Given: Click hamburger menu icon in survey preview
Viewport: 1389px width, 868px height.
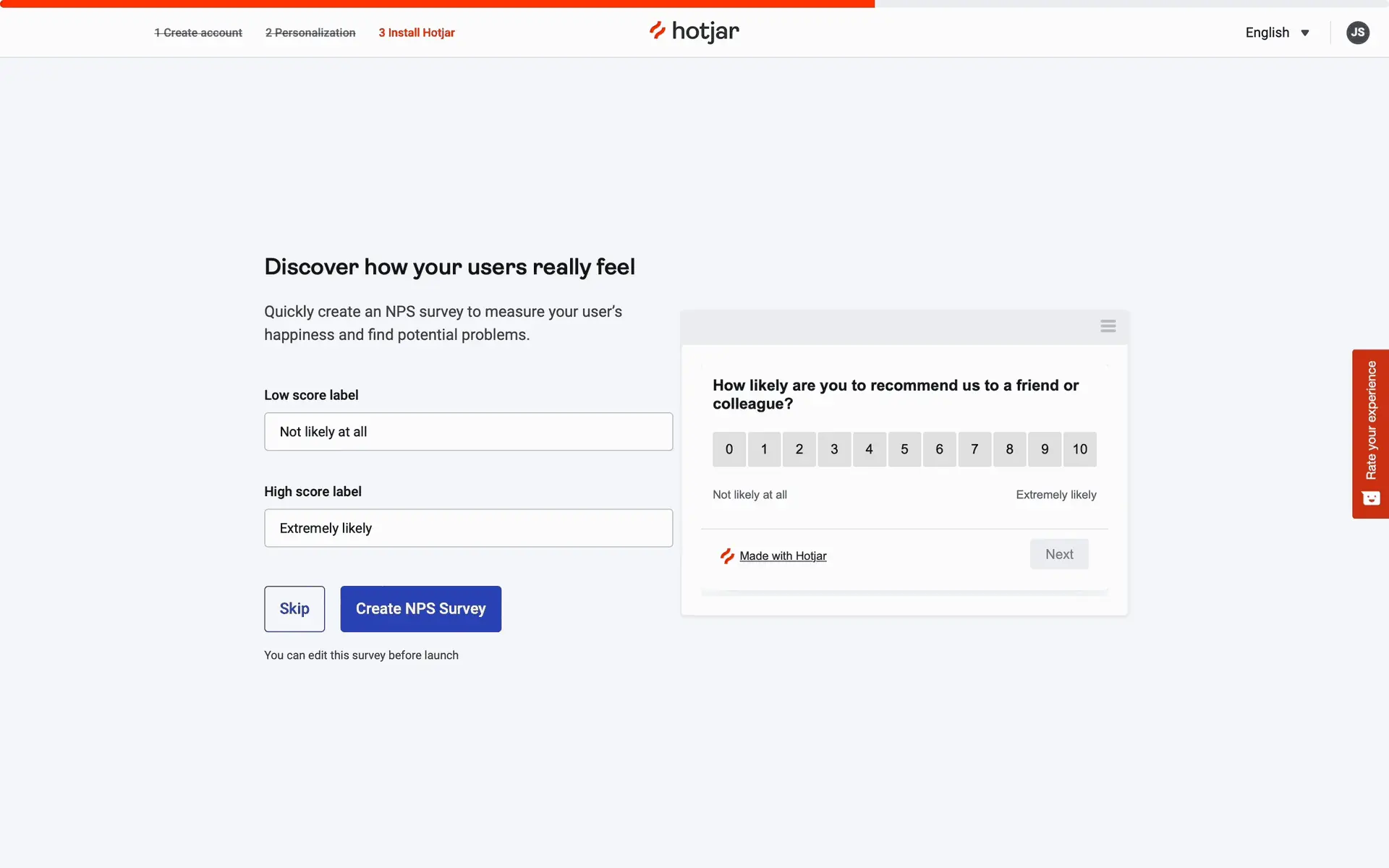Looking at the screenshot, I should pyautogui.click(x=1108, y=326).
